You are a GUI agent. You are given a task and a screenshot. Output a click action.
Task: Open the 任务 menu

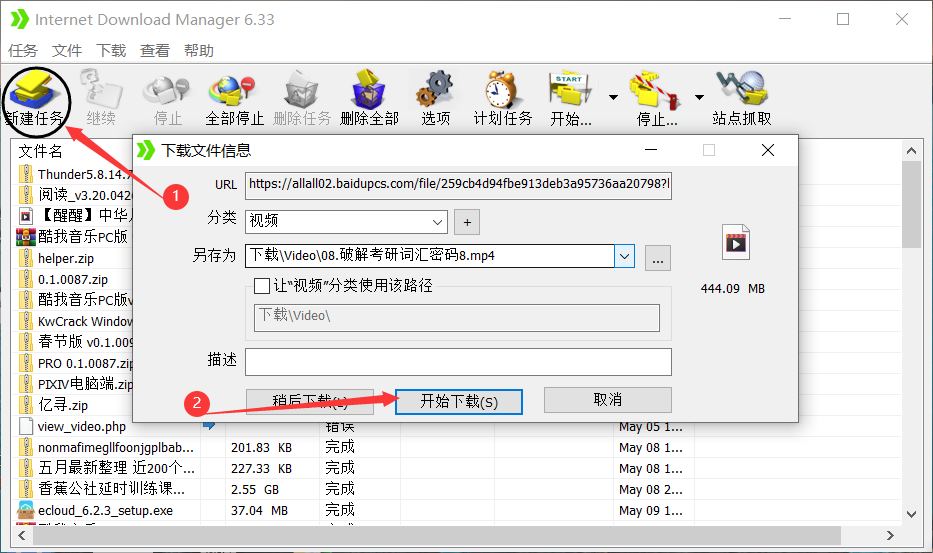tap(23, 51)
